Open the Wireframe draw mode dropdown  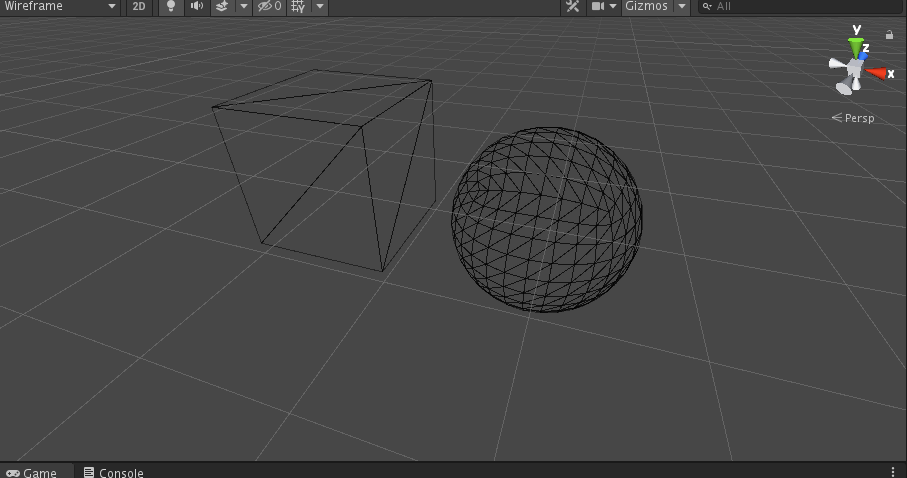coord(60,6)
